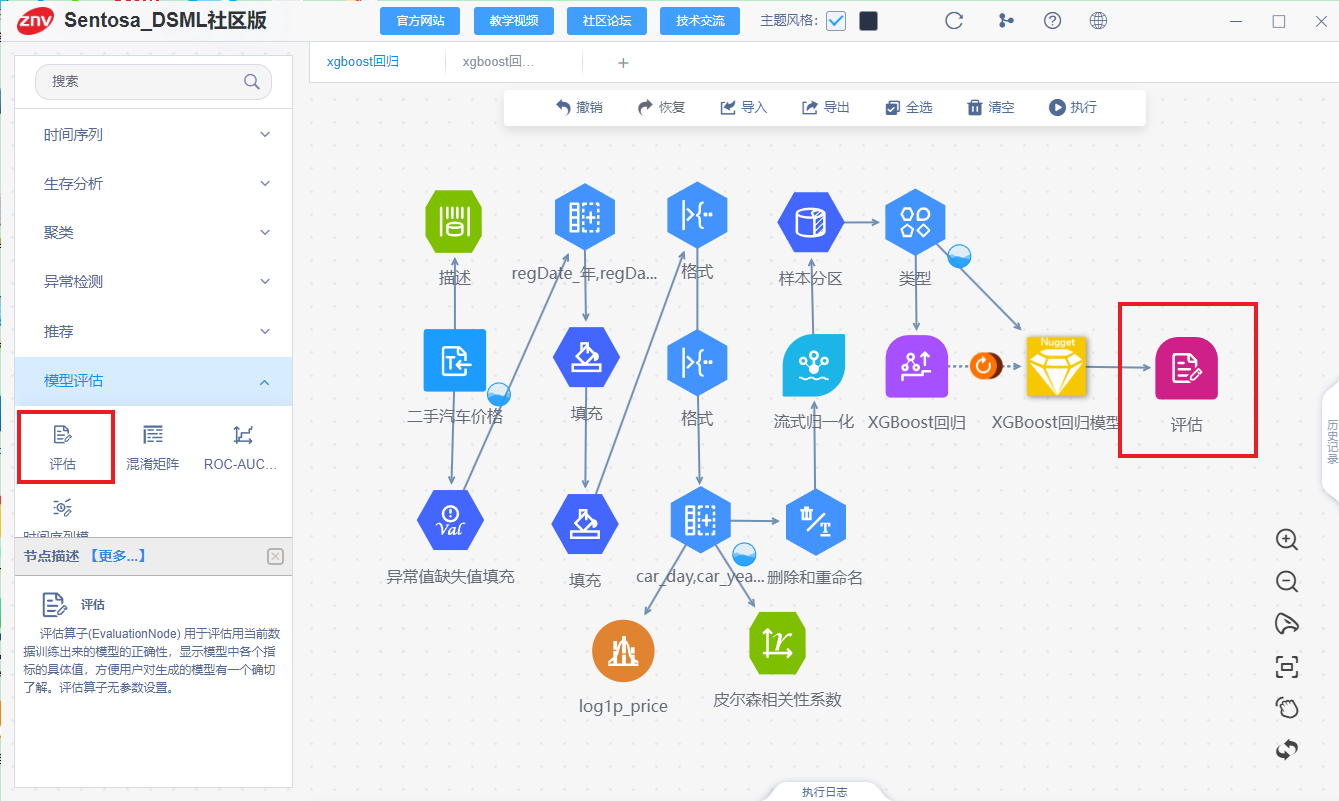Viewport: 1339px width, 801px height.
Task: Open the 历史记录 side panel
Action: (x=1331, y=440)
